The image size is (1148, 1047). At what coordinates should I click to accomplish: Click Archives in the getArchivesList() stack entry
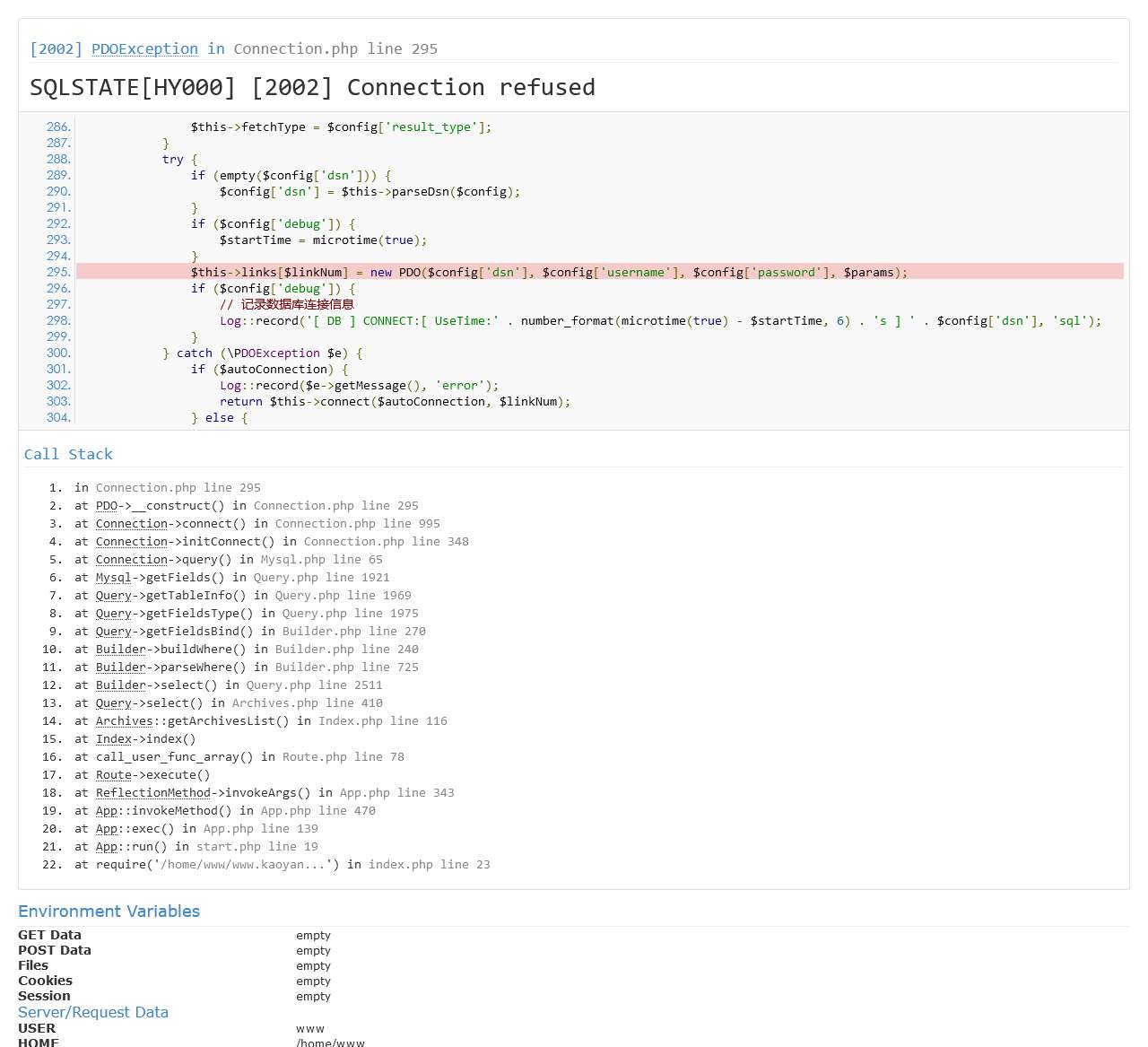[125, 721]
